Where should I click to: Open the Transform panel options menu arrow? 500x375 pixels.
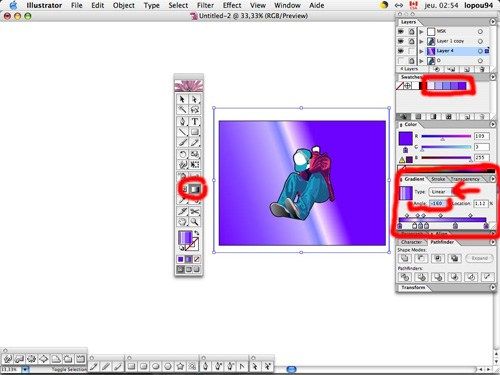(493, 287)
